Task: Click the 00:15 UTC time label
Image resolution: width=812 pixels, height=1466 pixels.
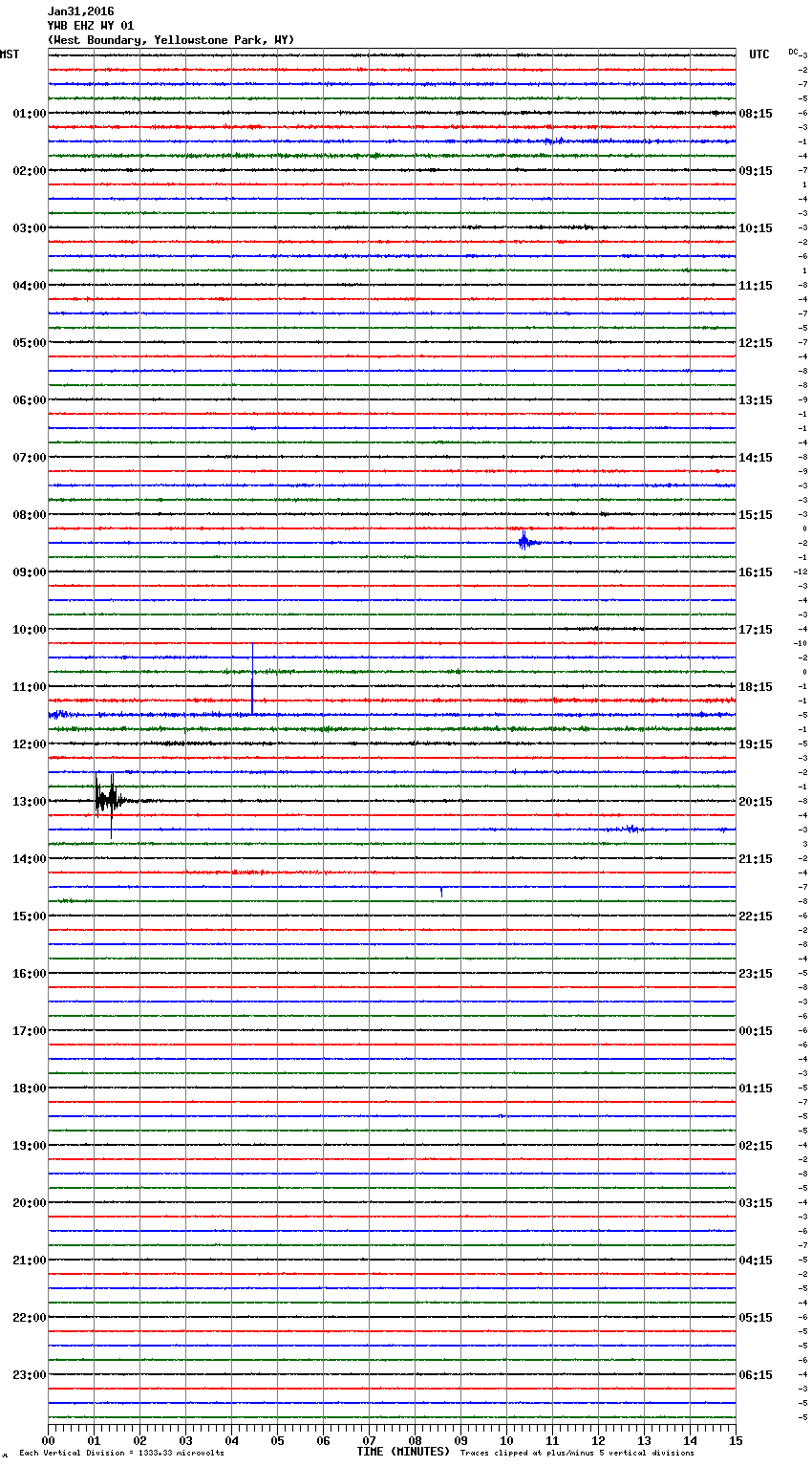Action: [x=756, y=1031]
